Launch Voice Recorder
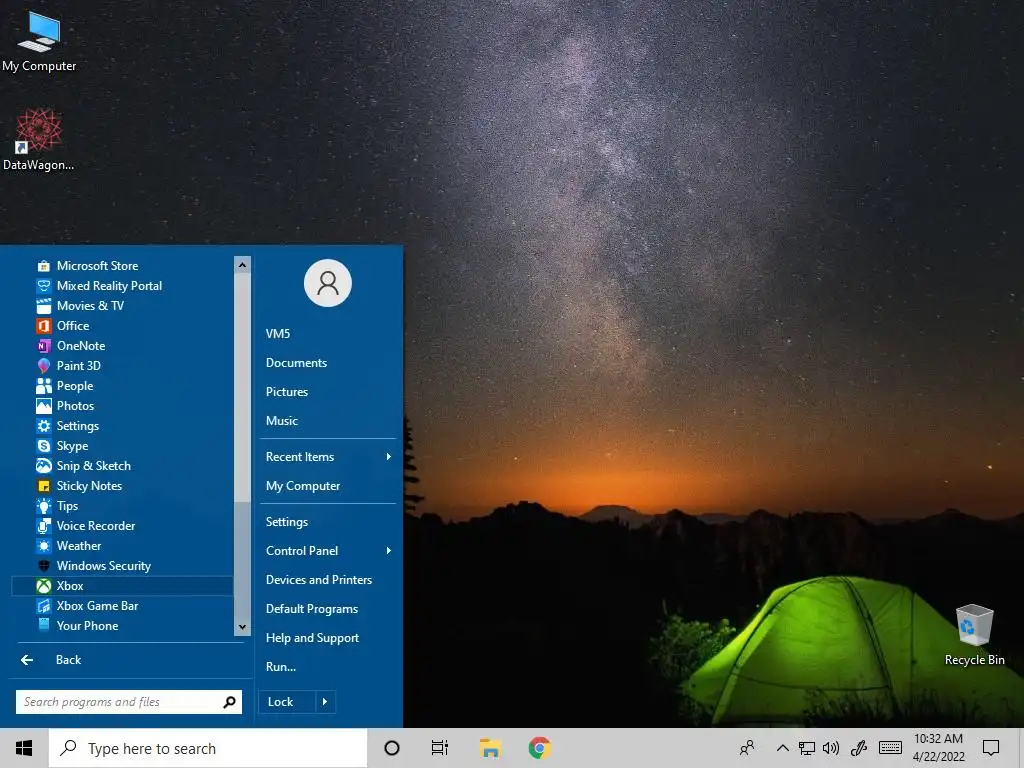1024x768 pixels. tap(122, 526)
